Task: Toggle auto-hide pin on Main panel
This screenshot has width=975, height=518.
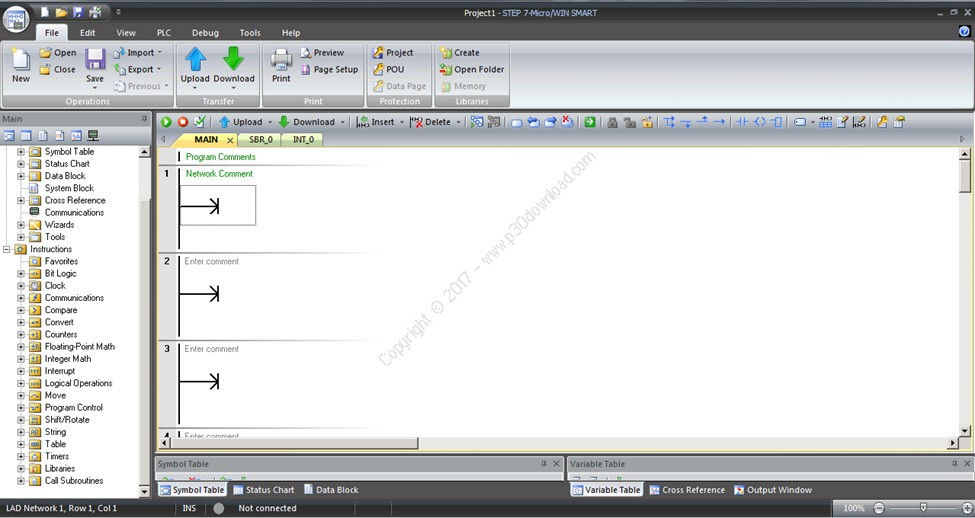Action: click(x=144, y=119)
